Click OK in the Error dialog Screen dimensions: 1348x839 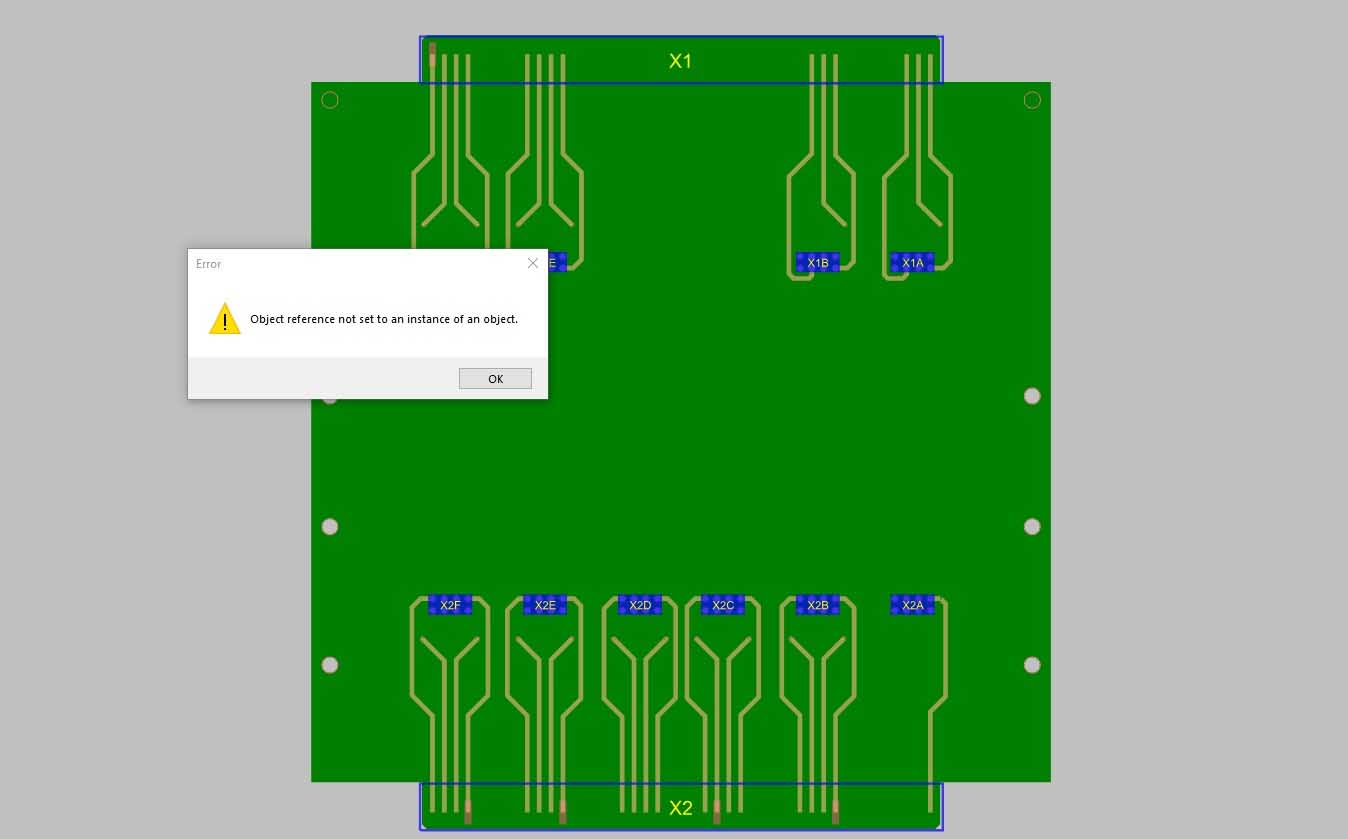pyautogui.click(x=495, y=378)
